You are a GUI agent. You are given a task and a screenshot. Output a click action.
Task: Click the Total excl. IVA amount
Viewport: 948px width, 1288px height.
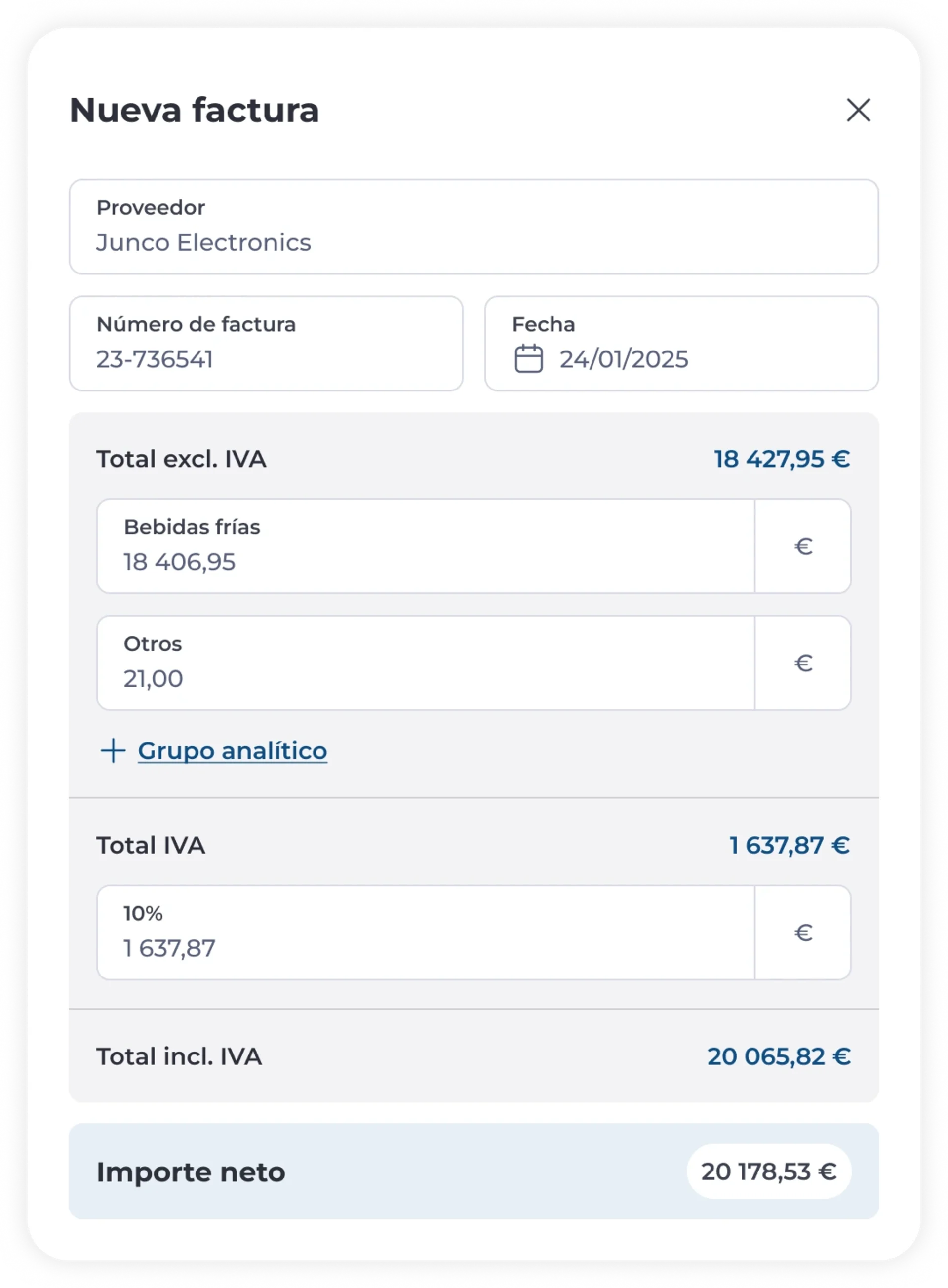point(782,459)
